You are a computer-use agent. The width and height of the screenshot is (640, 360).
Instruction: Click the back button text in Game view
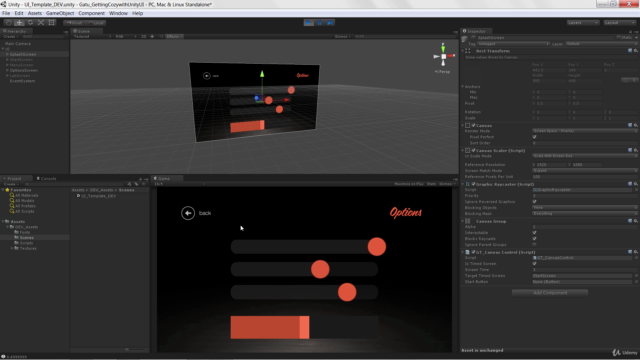205,213
